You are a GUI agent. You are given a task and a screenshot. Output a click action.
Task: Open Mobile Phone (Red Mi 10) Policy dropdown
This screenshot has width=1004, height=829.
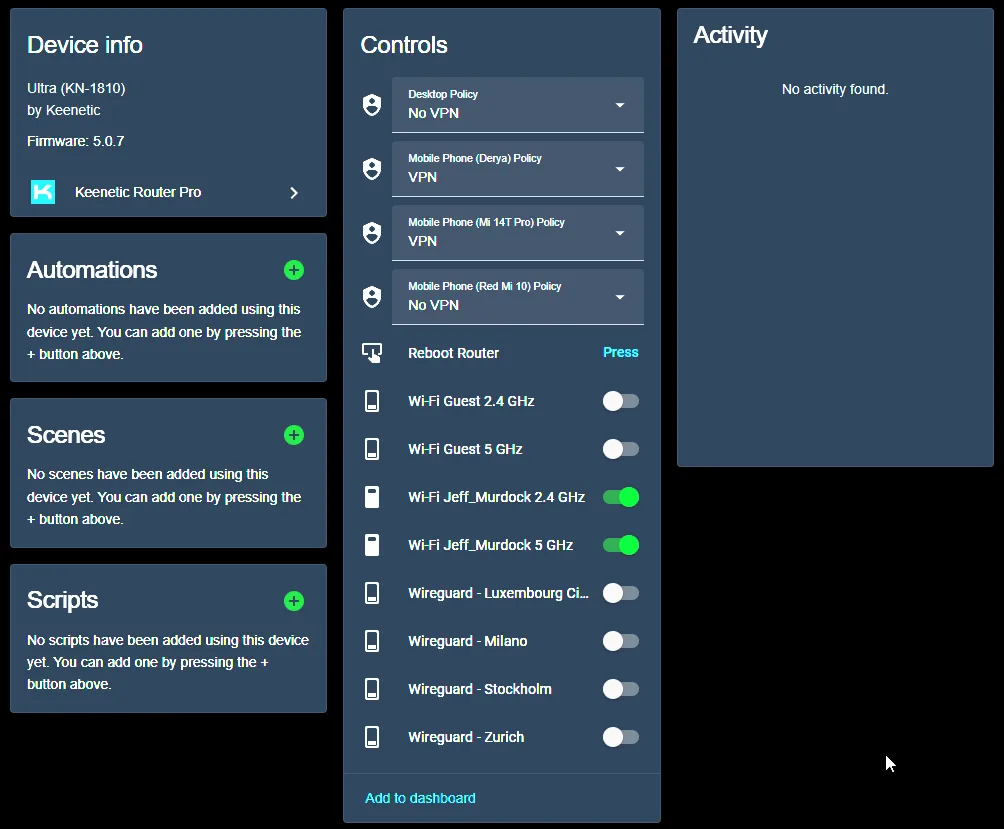tap(517, 297)
